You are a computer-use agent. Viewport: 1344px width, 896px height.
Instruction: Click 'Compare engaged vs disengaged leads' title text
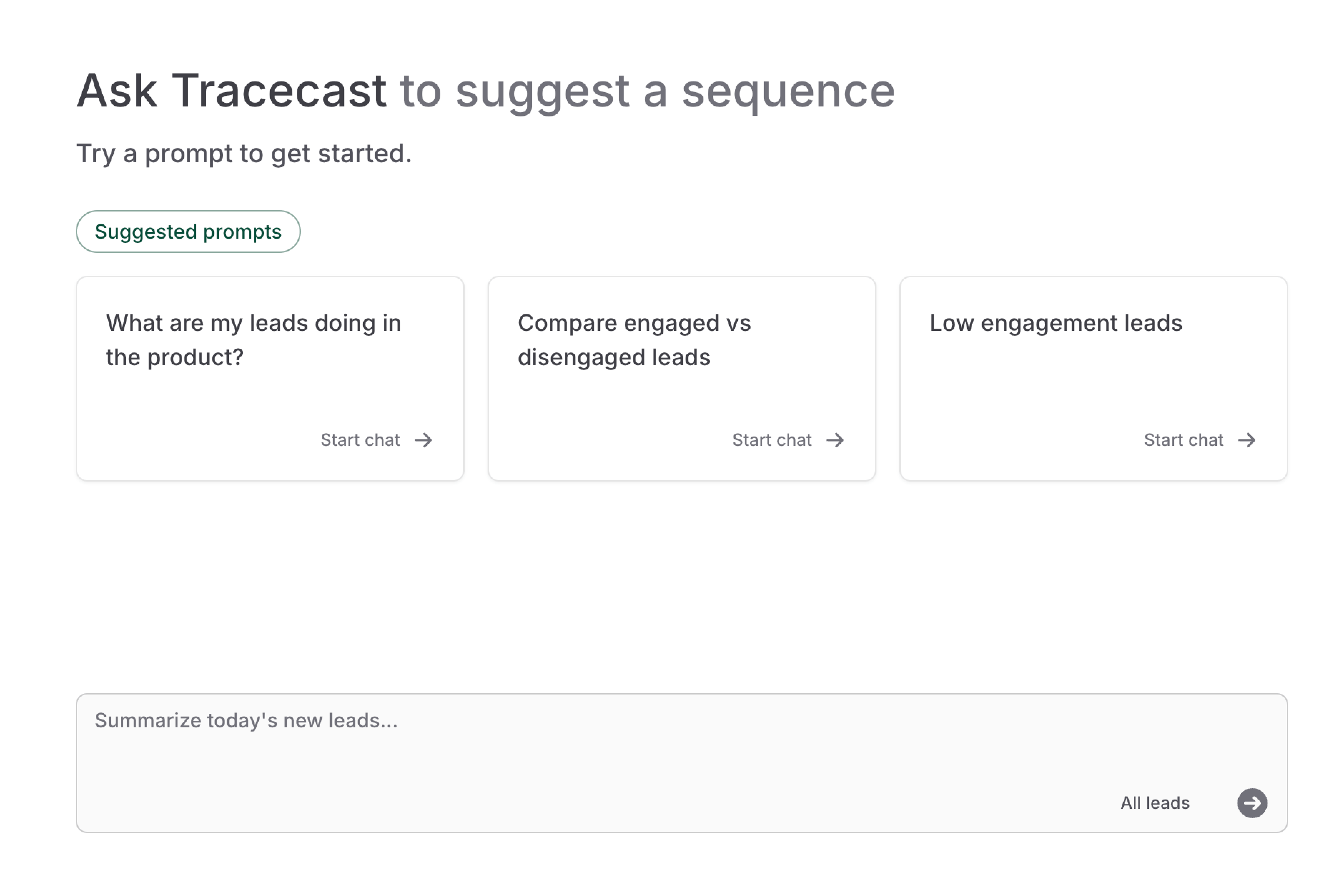634,340
